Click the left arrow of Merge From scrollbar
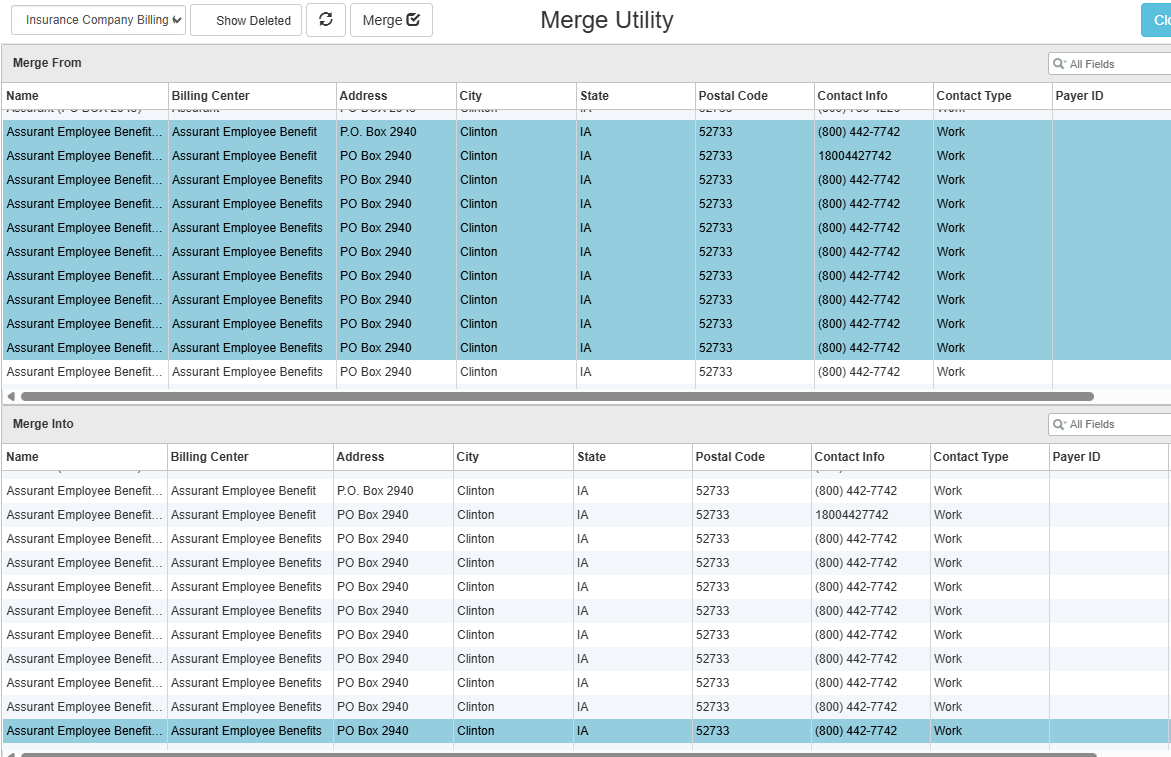 [x=10, y=396]
